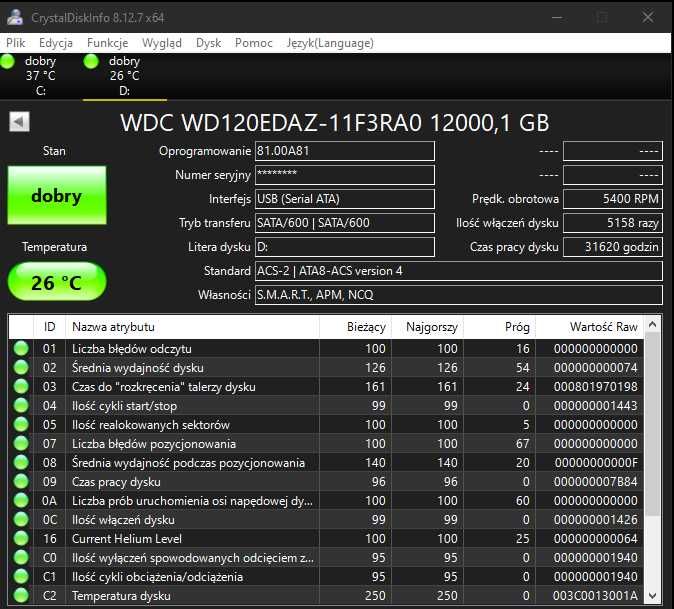Select 'Ilość realokowanych sektorów' attribute name
This screenshot has width=674, height=609.
click(150, 425)
